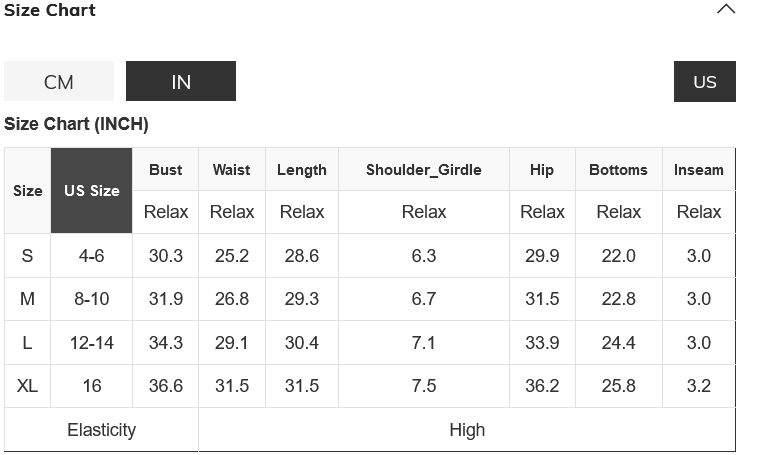Click the Bottoms column header

click(618, 170)
